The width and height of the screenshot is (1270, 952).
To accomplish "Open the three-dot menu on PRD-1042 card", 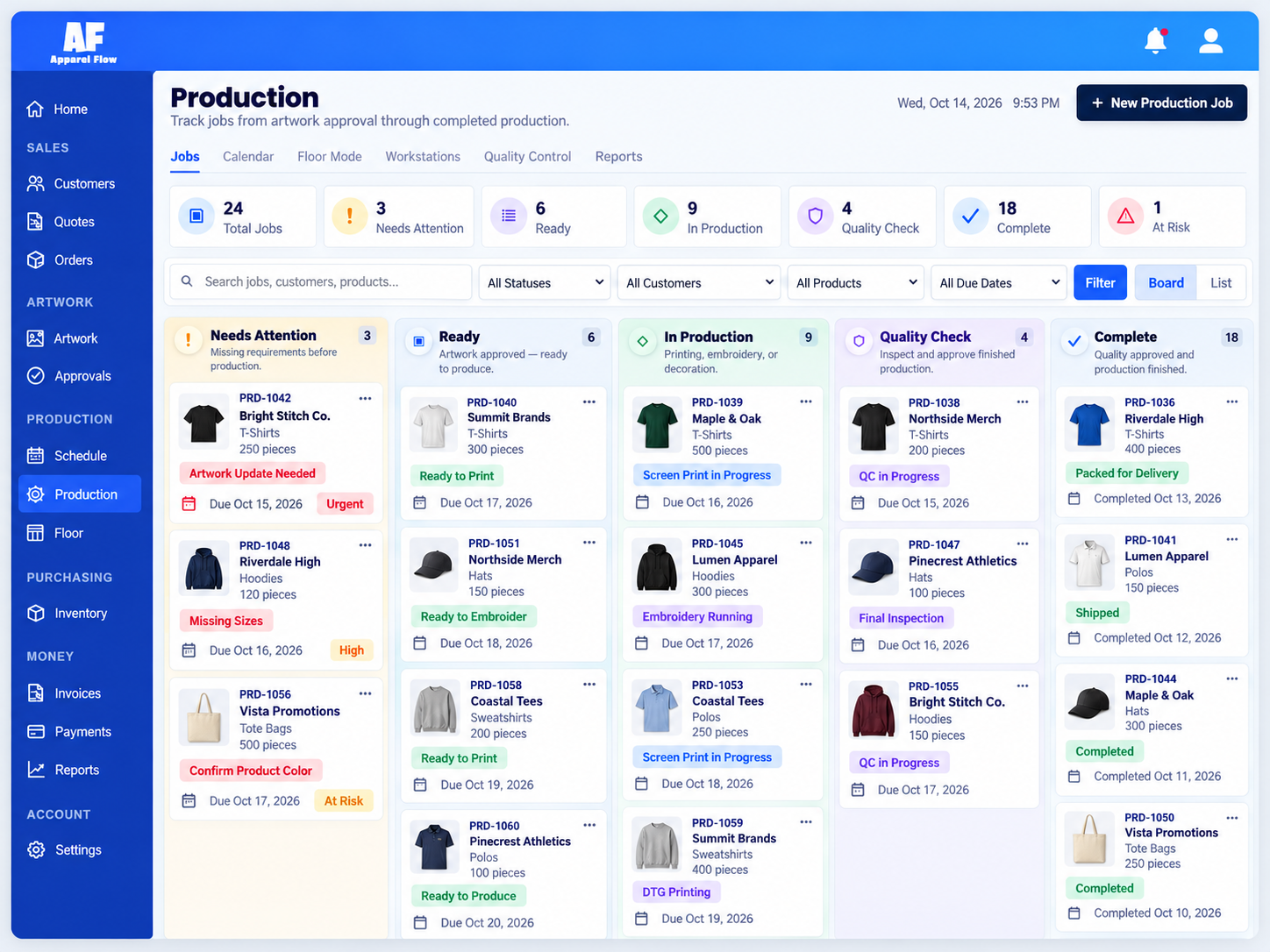I will point(365,398).
